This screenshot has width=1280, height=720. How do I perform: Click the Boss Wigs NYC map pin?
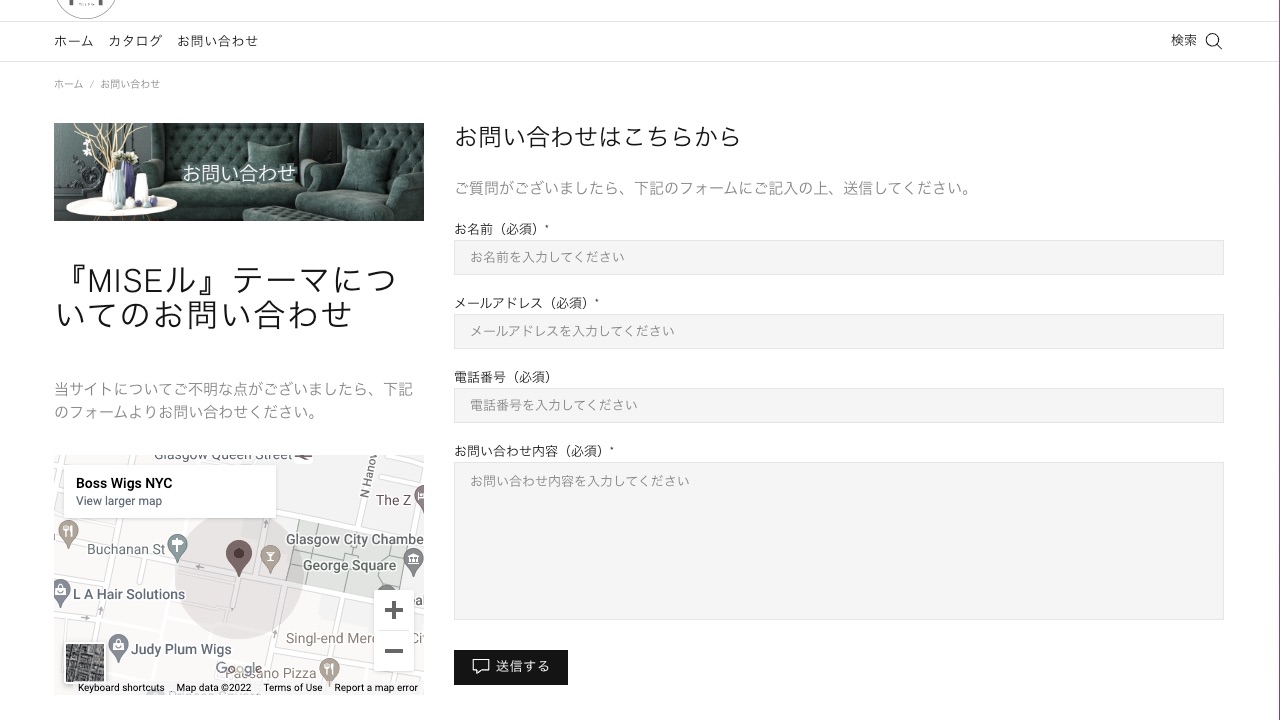tap(238, 557)
